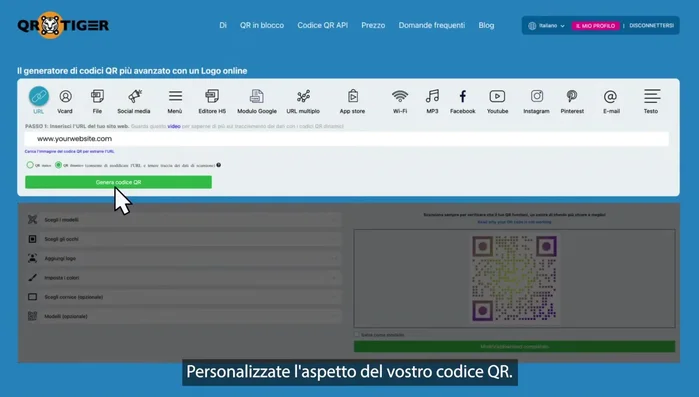Go to Codice QR API page
Viewport: 699px width, 397px height.
[x=323, y=25]
